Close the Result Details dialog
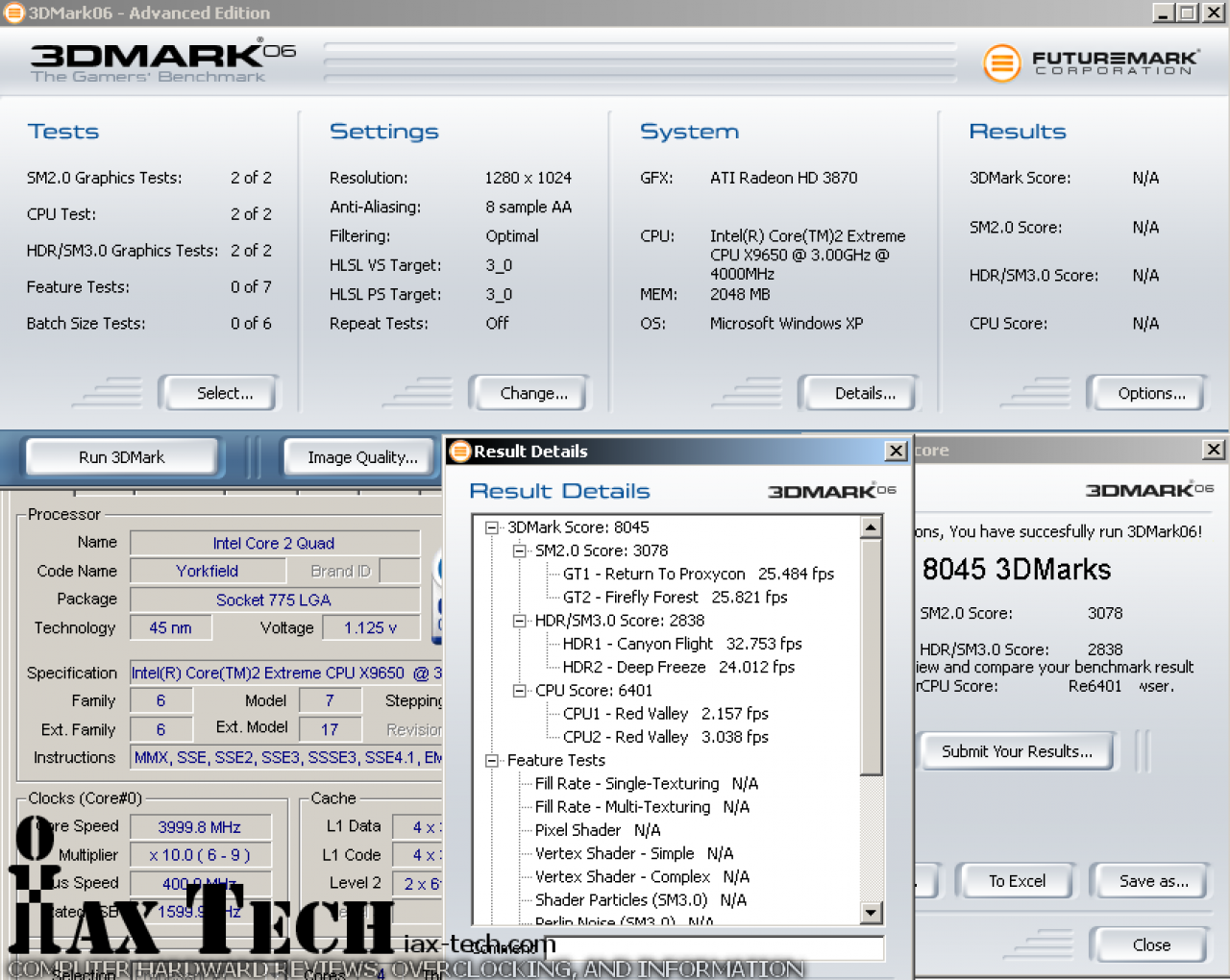This screenshot has height=980, width=1230. click(896, 451)
